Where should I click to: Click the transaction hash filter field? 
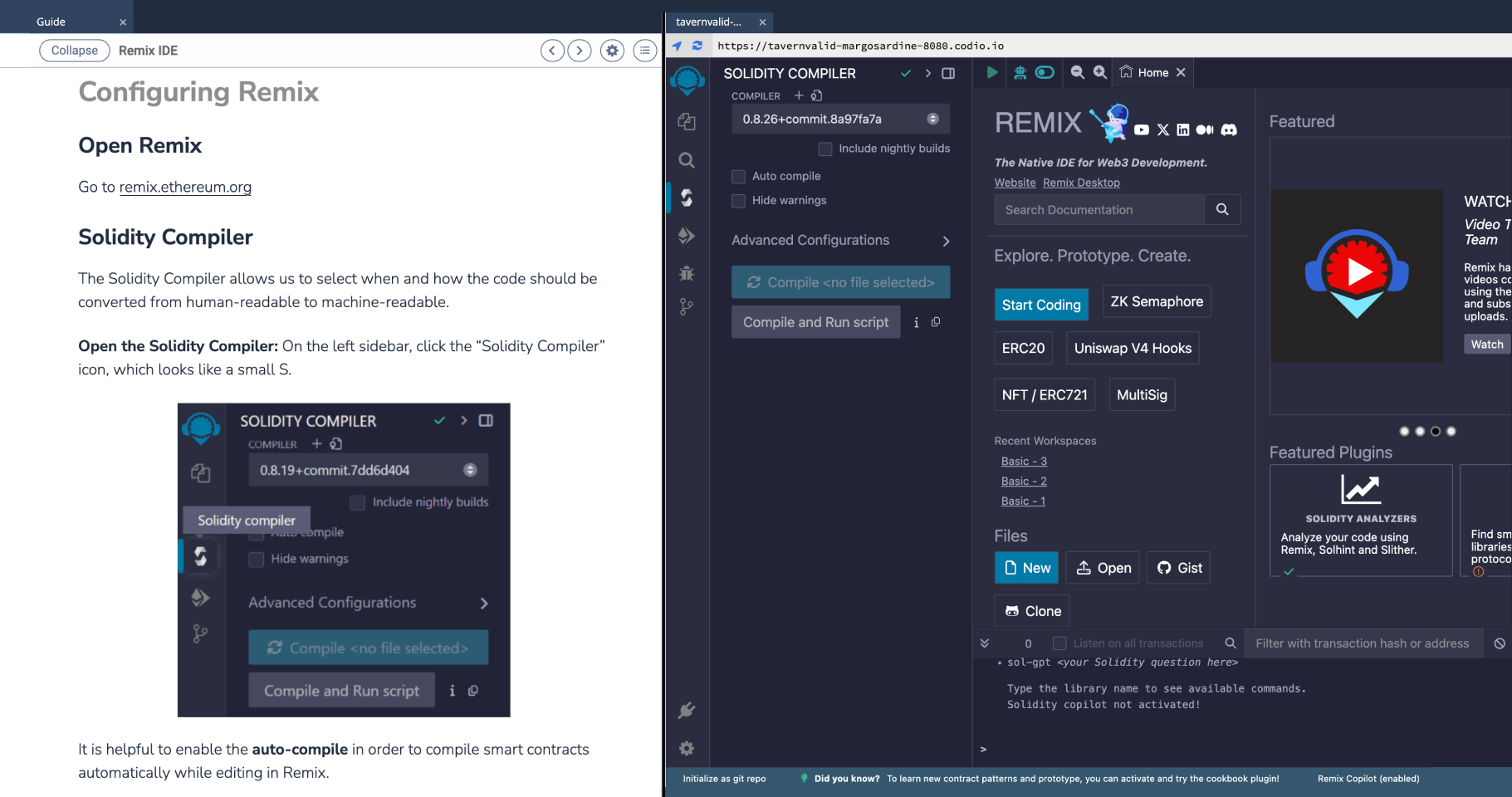click(1363, 643)
